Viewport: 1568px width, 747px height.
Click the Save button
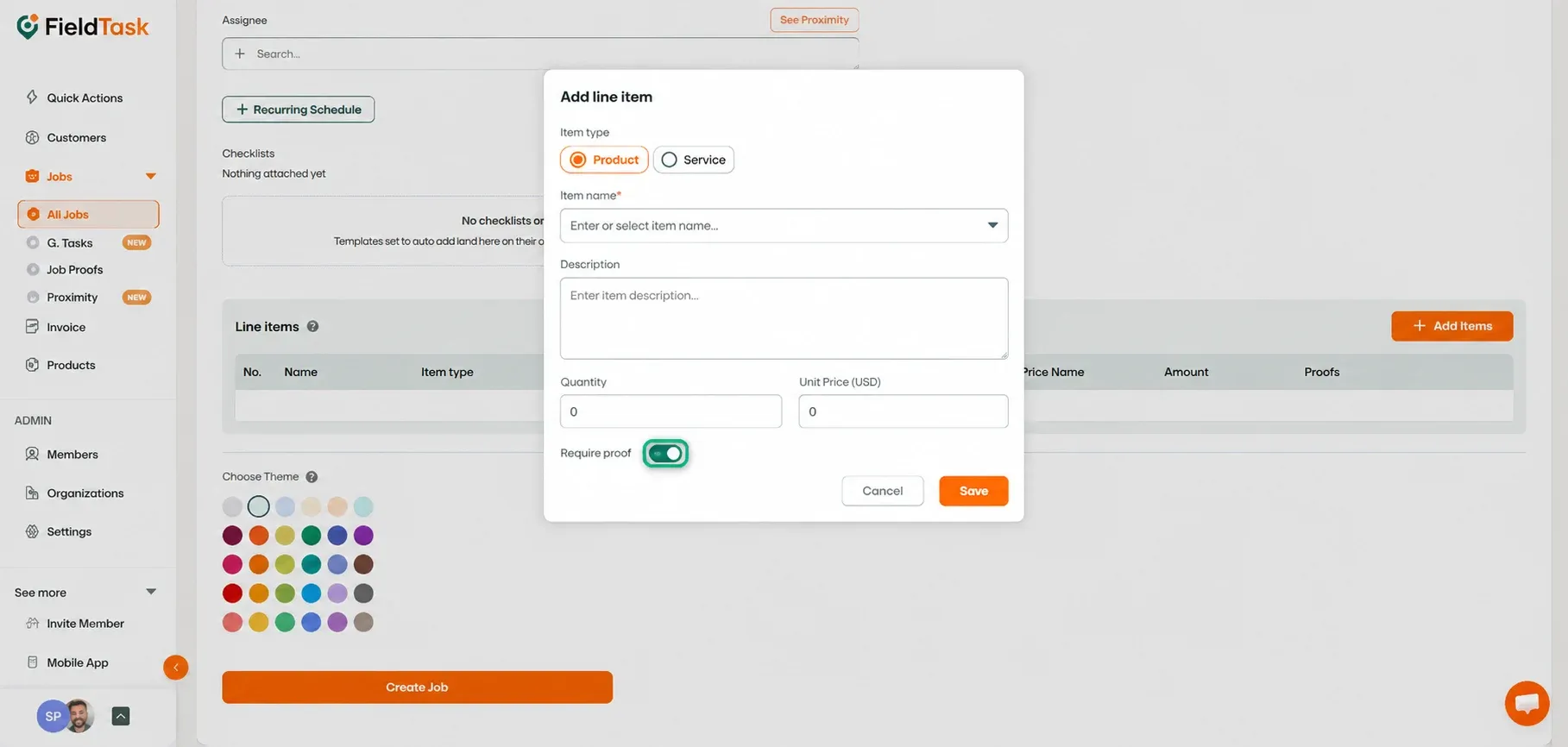point(973,491)
